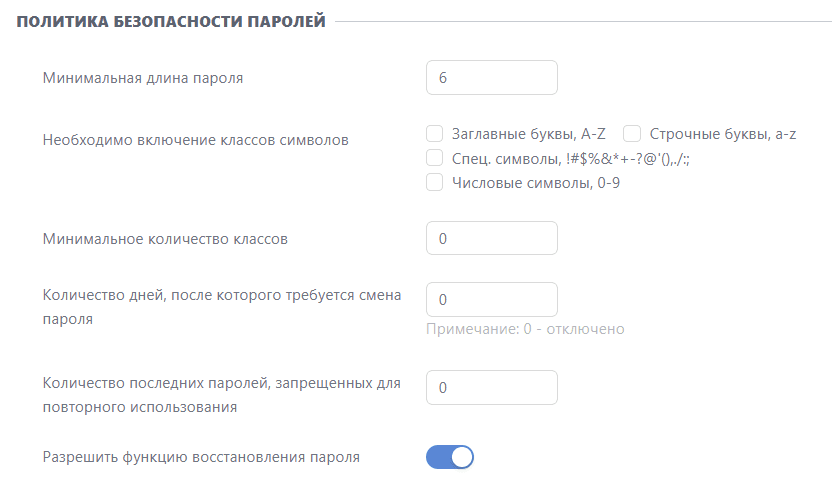Select the 'Числовые символы, 0-9' checkbox box
The height and width of the screenshot is (497, 832).
pos(434,182)
